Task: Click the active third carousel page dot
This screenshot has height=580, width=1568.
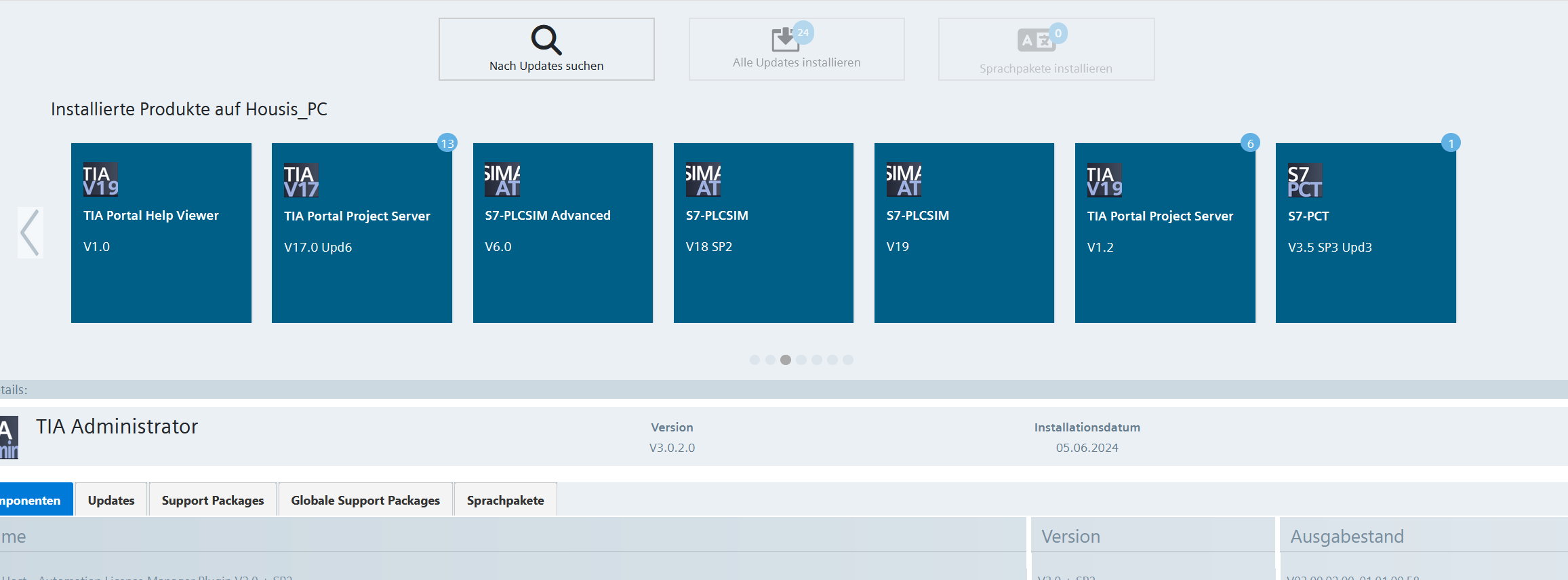Action: click(x=786, y=360)
